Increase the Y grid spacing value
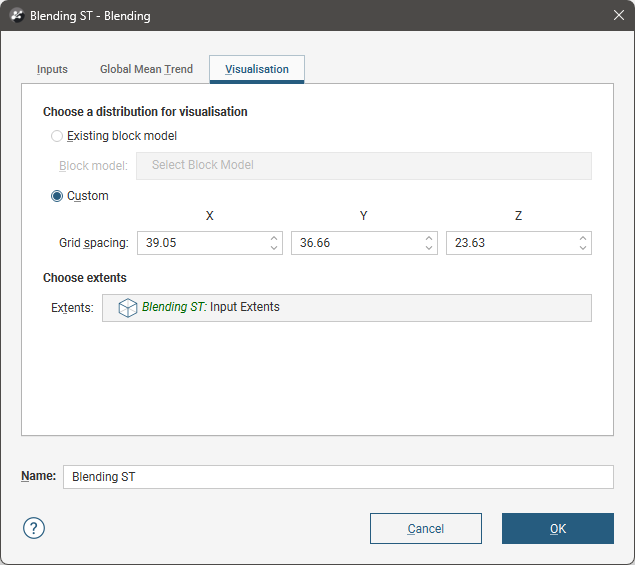This screenshot has width=635, height=565. (x=428, y=238)
